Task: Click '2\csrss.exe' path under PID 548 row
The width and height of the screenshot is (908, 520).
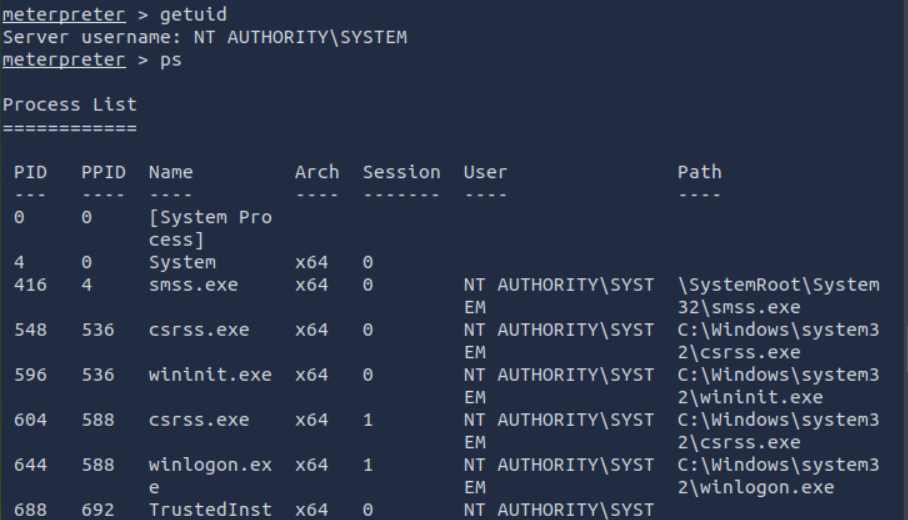Action: pyautogui.click(x=739, y=353)
